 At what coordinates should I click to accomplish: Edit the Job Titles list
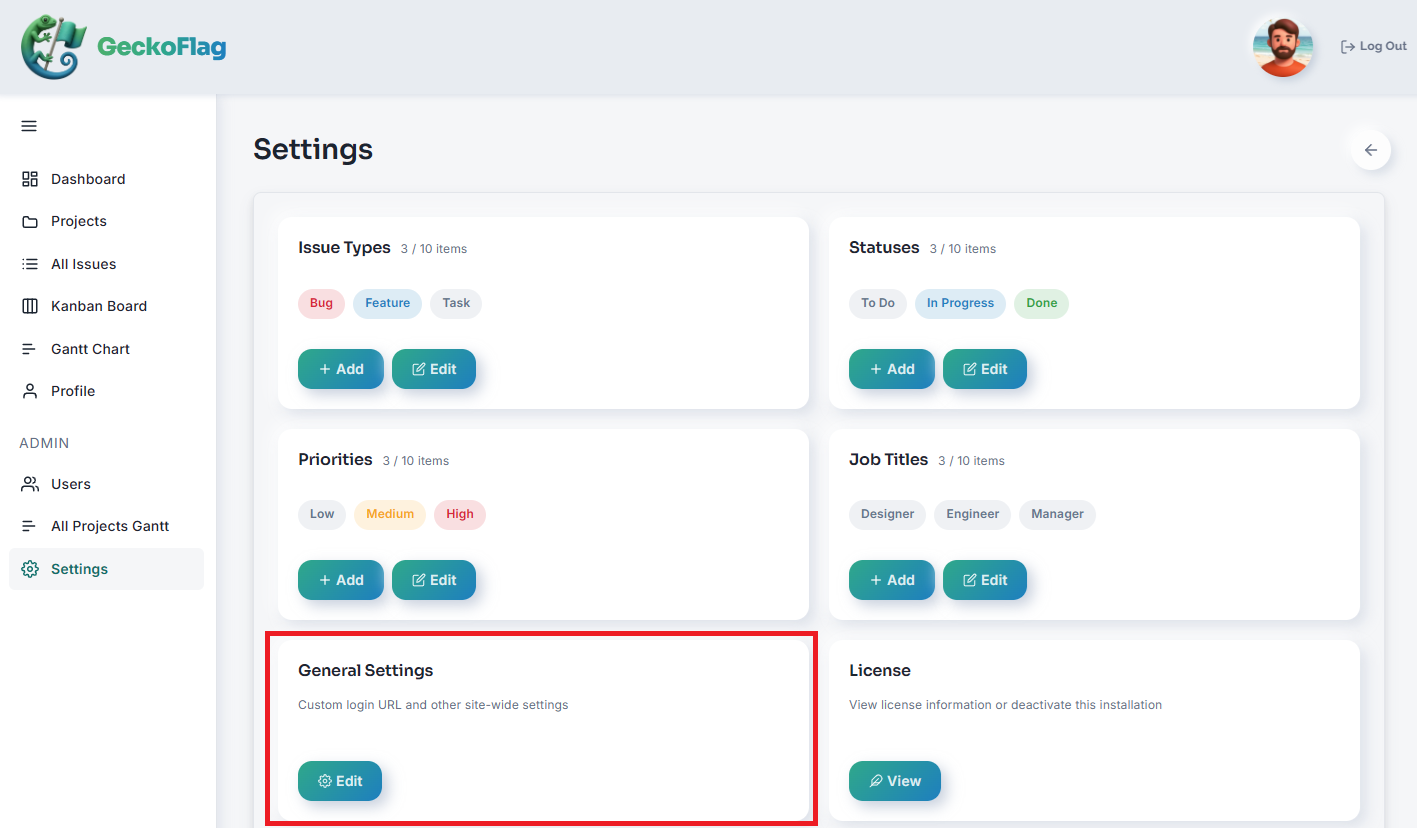(x=985, y=580)
